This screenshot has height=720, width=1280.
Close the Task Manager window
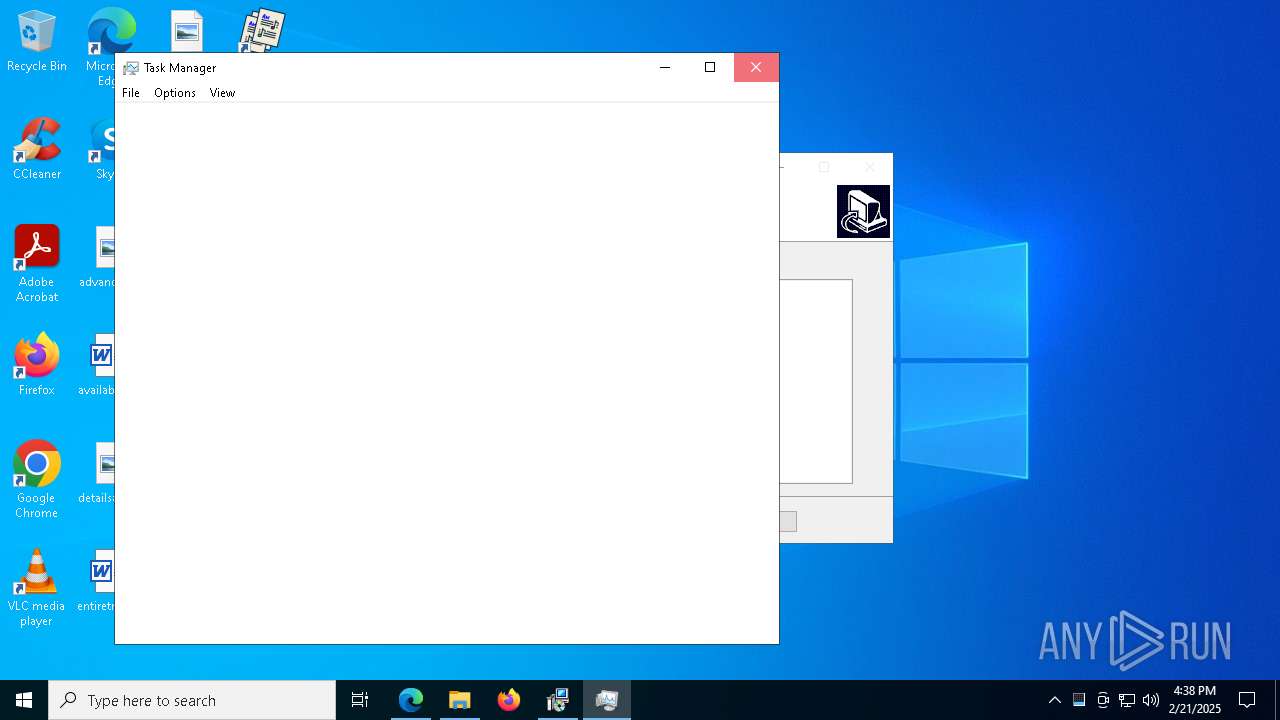click(756, 67)
